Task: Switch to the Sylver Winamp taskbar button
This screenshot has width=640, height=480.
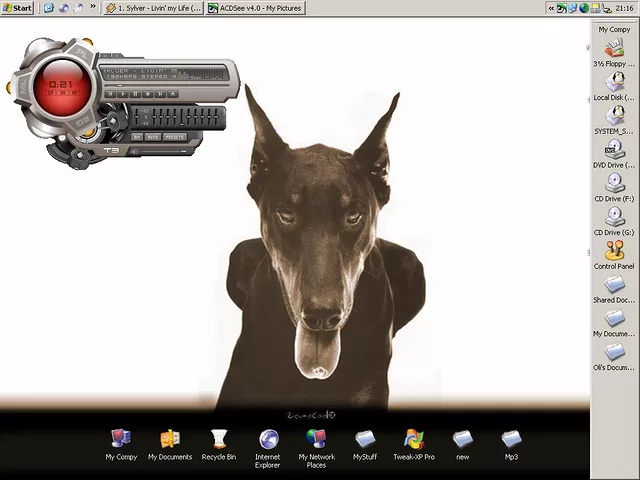Action: [153, 7]
